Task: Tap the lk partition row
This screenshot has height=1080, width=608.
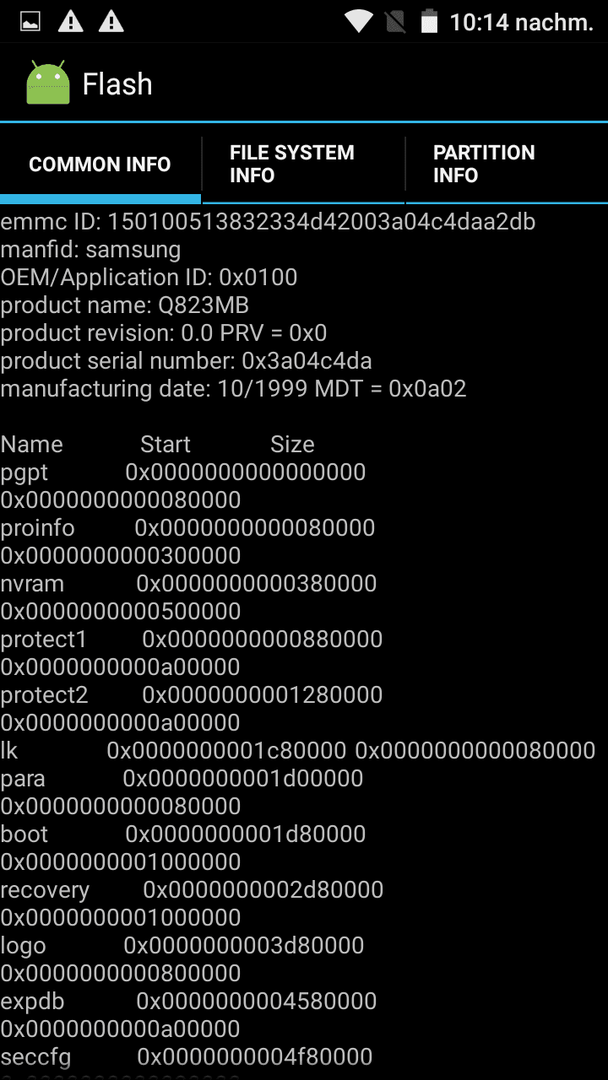Action: (x=298, y=750)
